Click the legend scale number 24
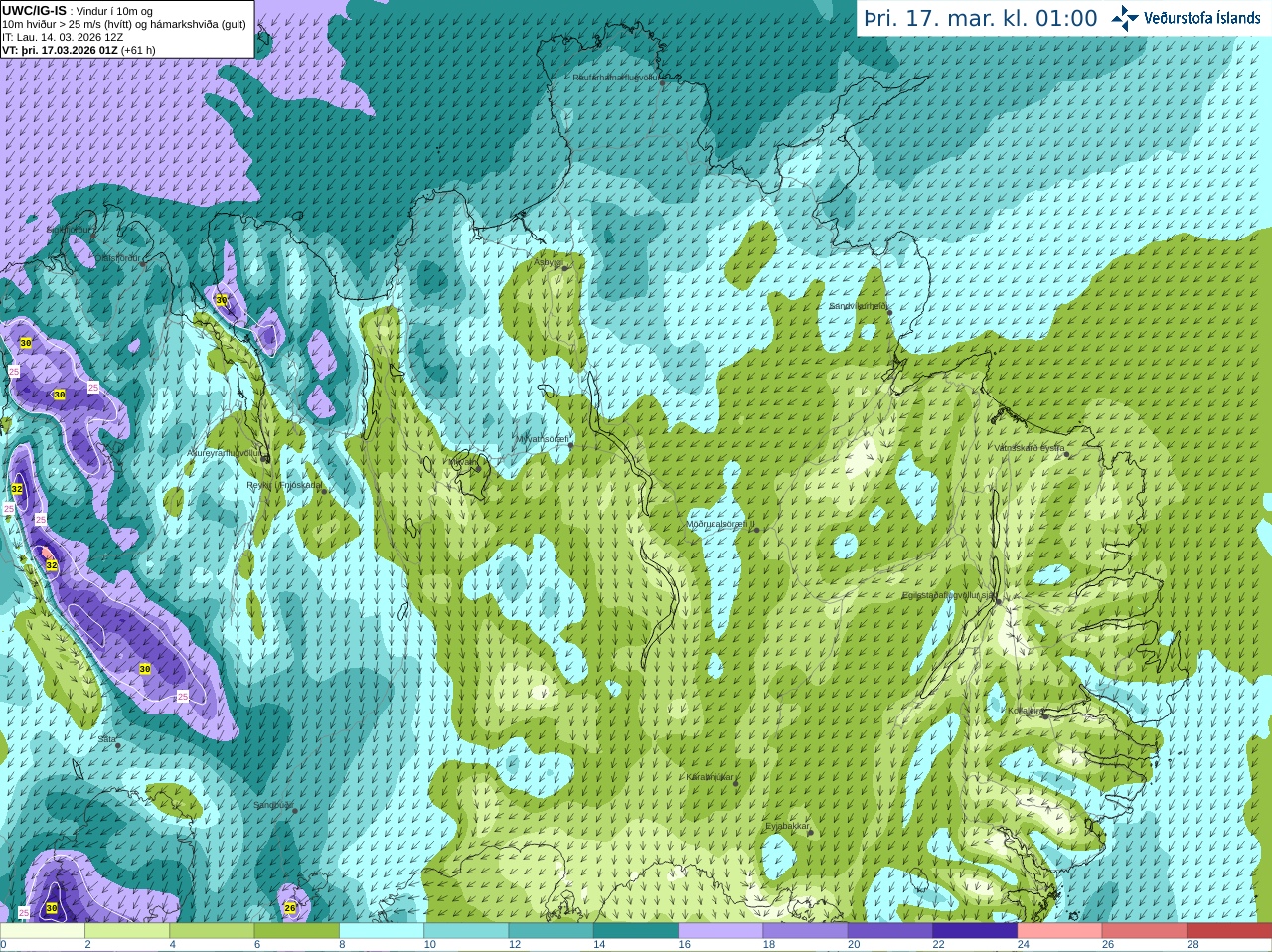Viewport: 1272px width, 952px height. [1024, 945]
